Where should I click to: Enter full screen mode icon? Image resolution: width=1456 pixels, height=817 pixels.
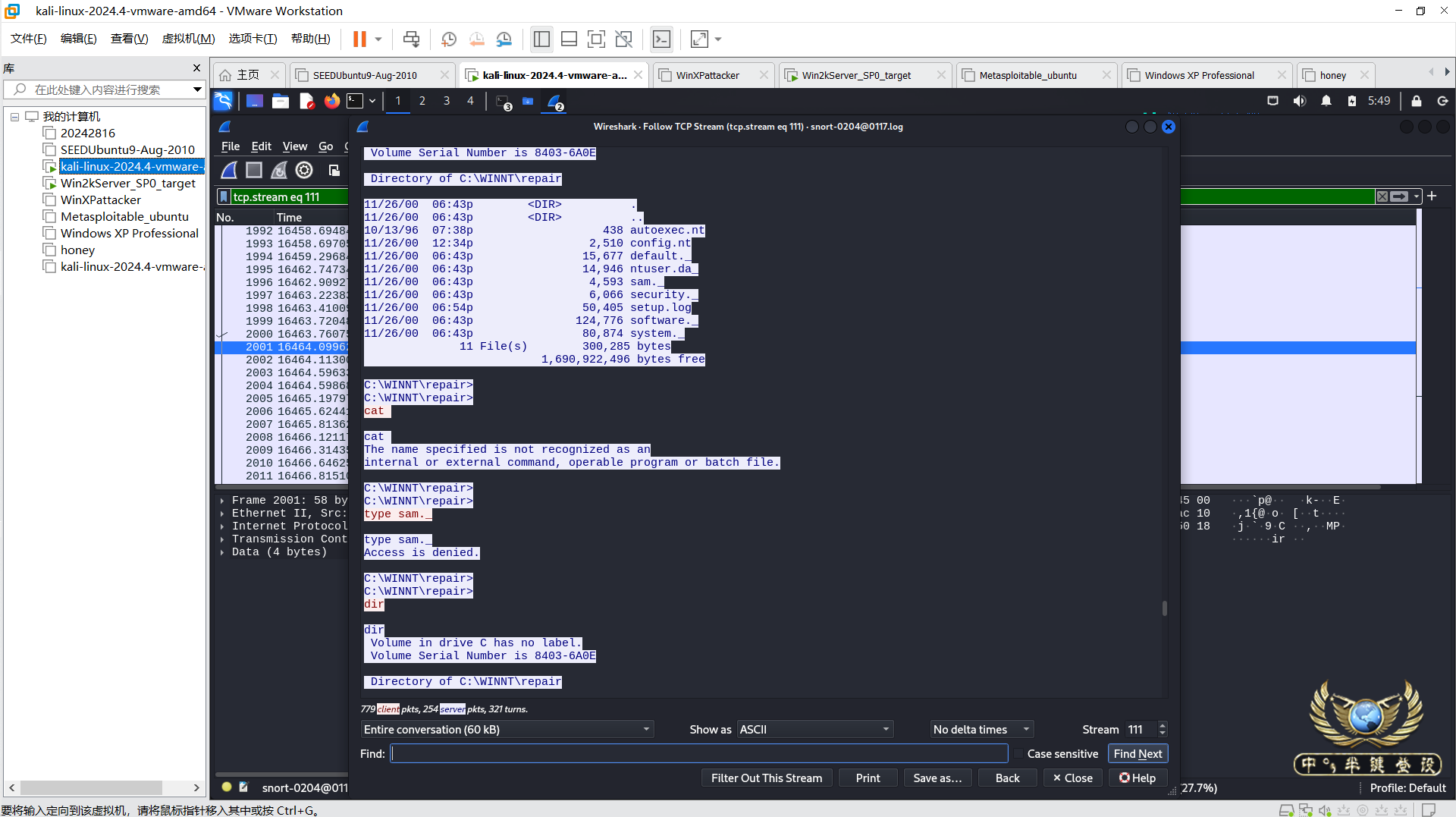coord(597,39)
